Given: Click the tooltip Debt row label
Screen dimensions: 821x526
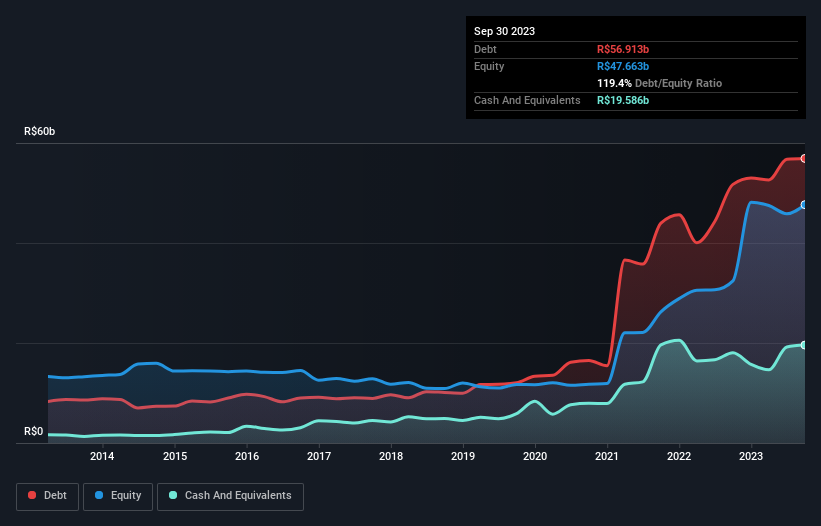Looking at the screenshot, I should click(x=485, y=49).
